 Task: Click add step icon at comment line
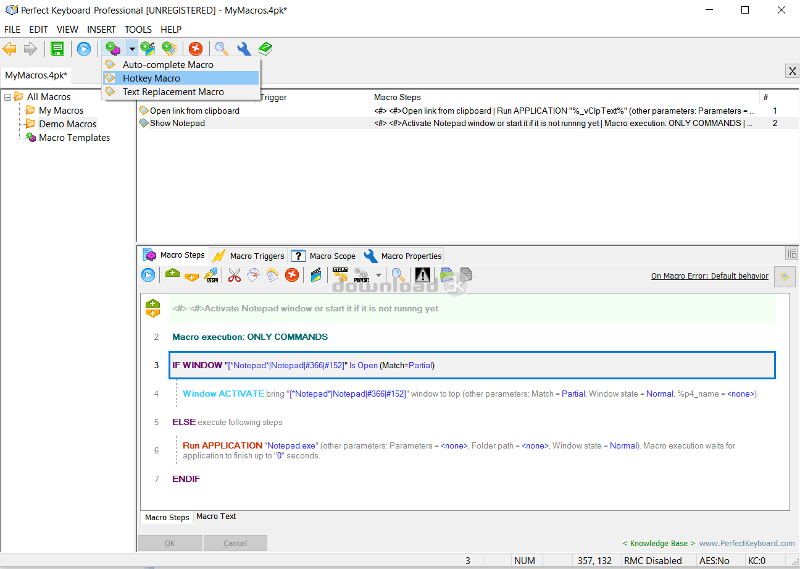point(153,309)
